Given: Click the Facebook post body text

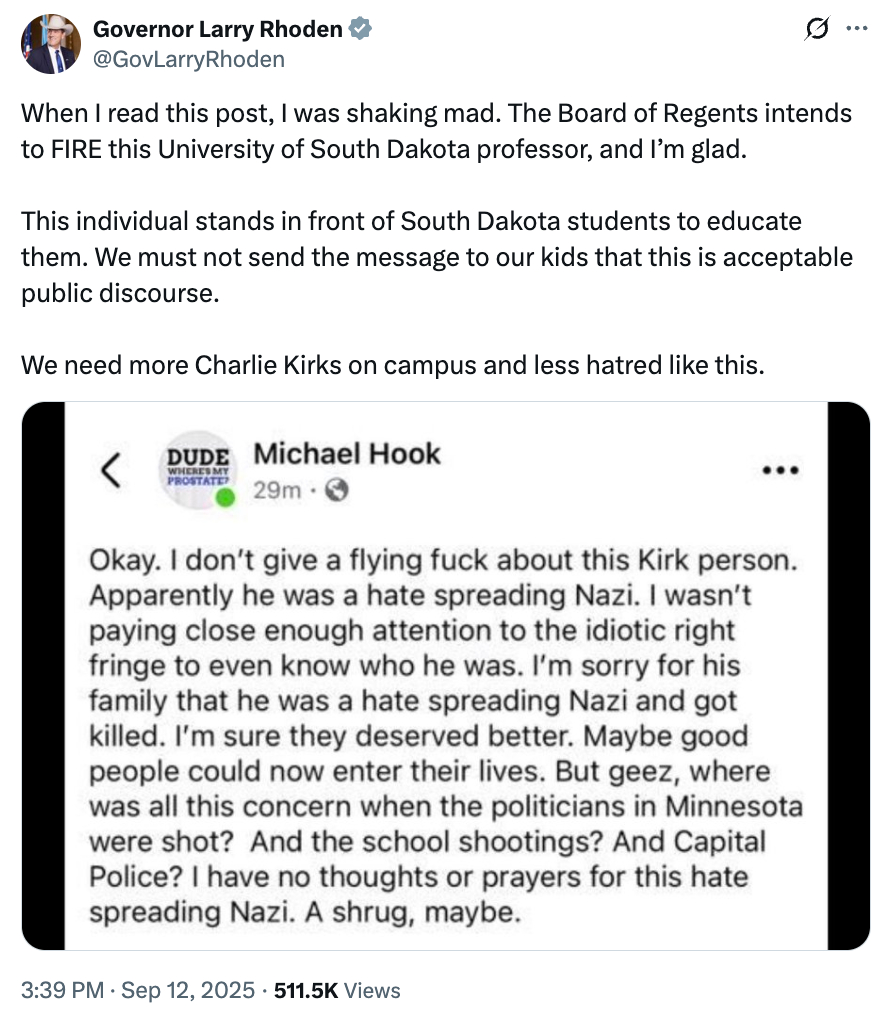Looking at the screenshot, I should tap(445, 735).
